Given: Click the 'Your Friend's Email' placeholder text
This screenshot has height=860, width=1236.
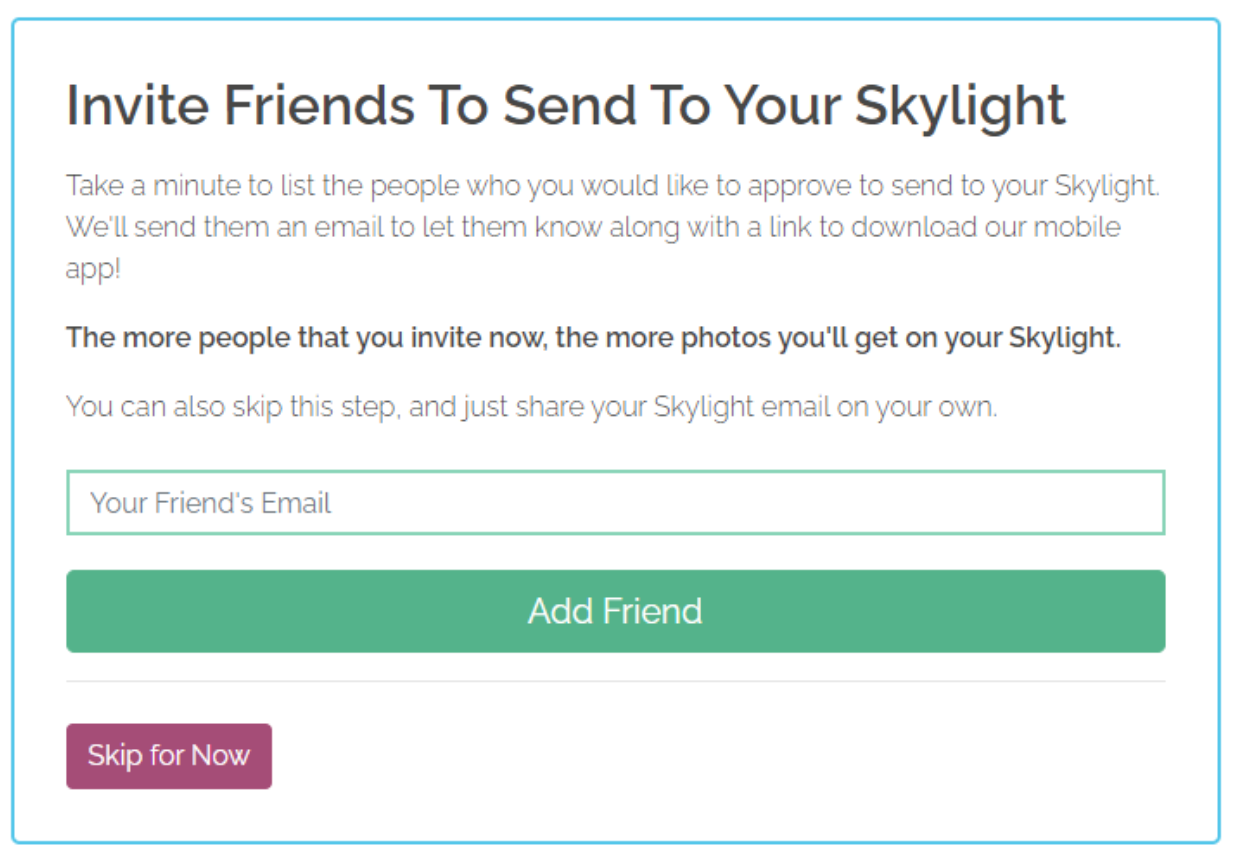Looking at the screenshot, I should pyautogui.click(x=210, y=503).
